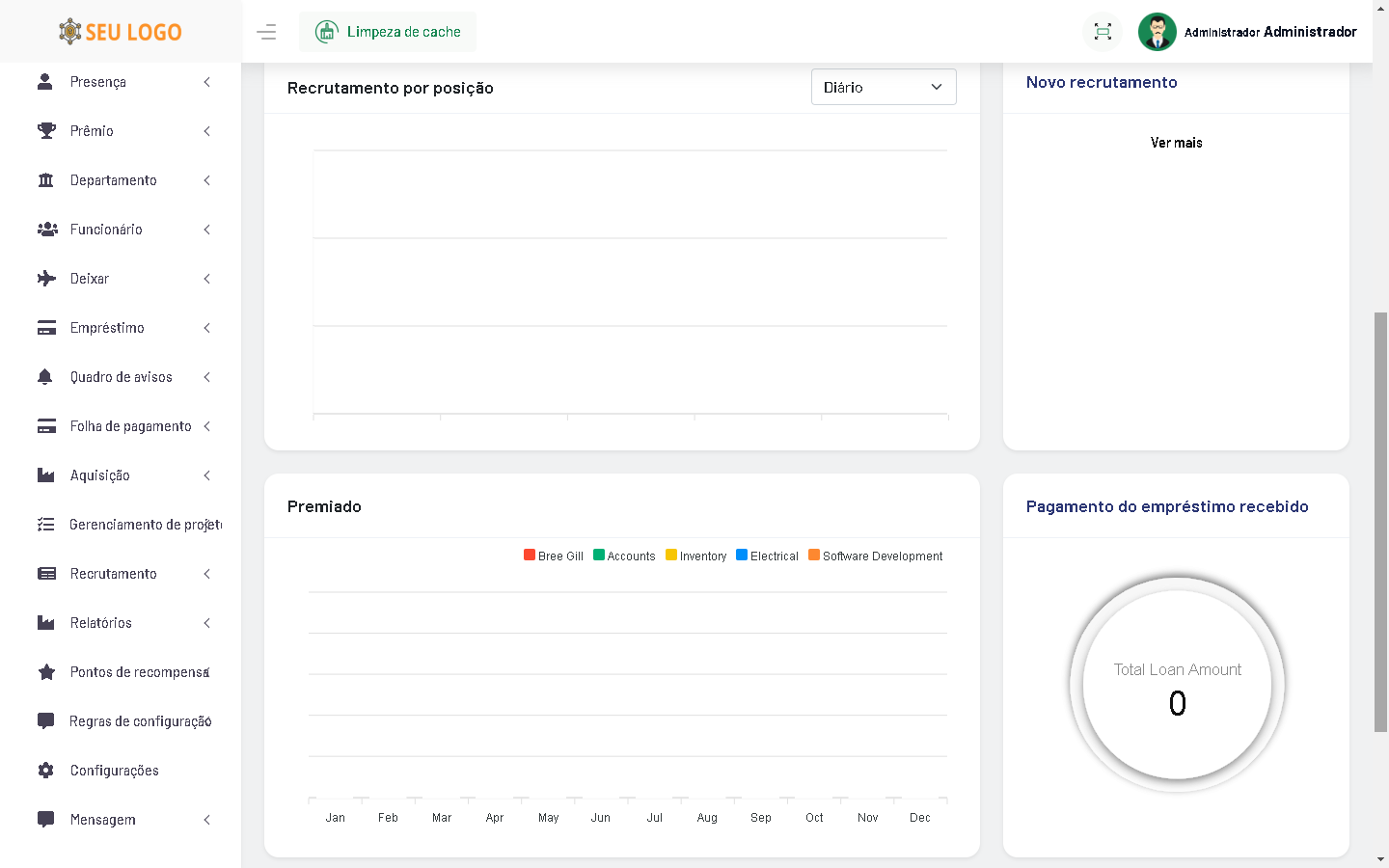Toggle Bree Gill legend series

[x=554, y=556]
